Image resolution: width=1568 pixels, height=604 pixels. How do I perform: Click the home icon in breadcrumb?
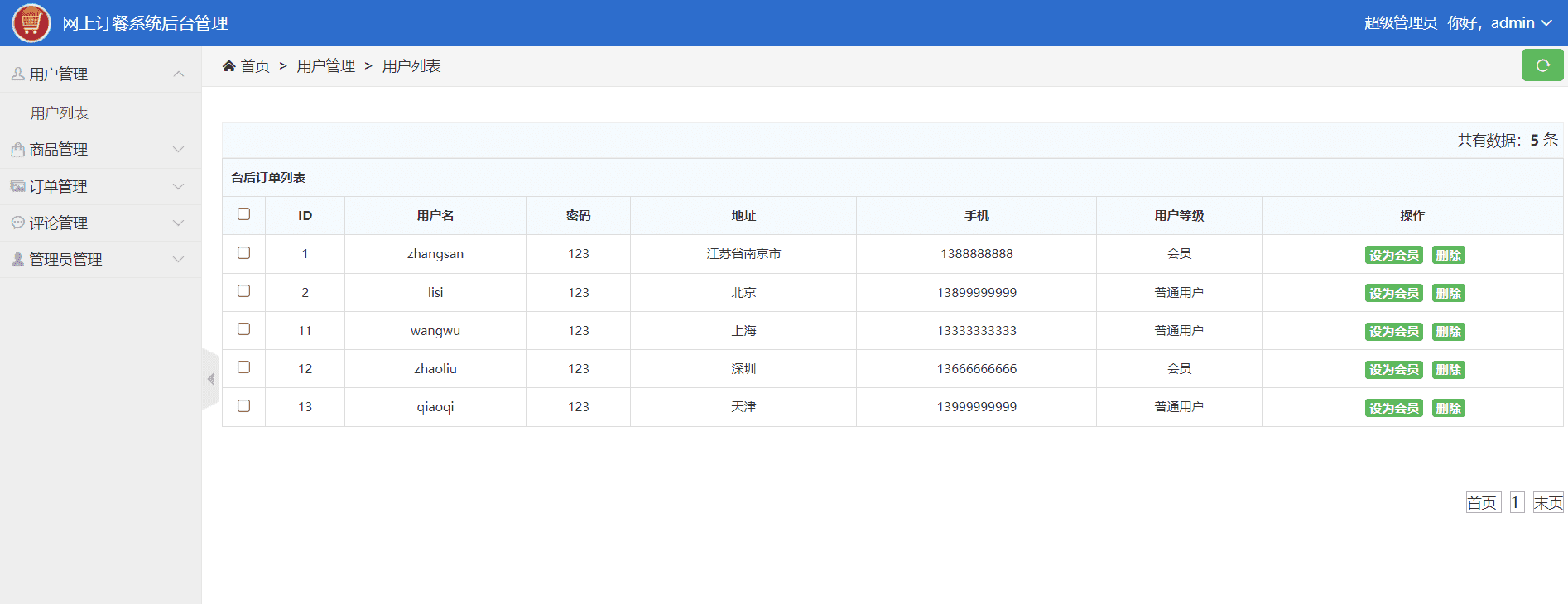pyautogui.click(x=229, y=66)
